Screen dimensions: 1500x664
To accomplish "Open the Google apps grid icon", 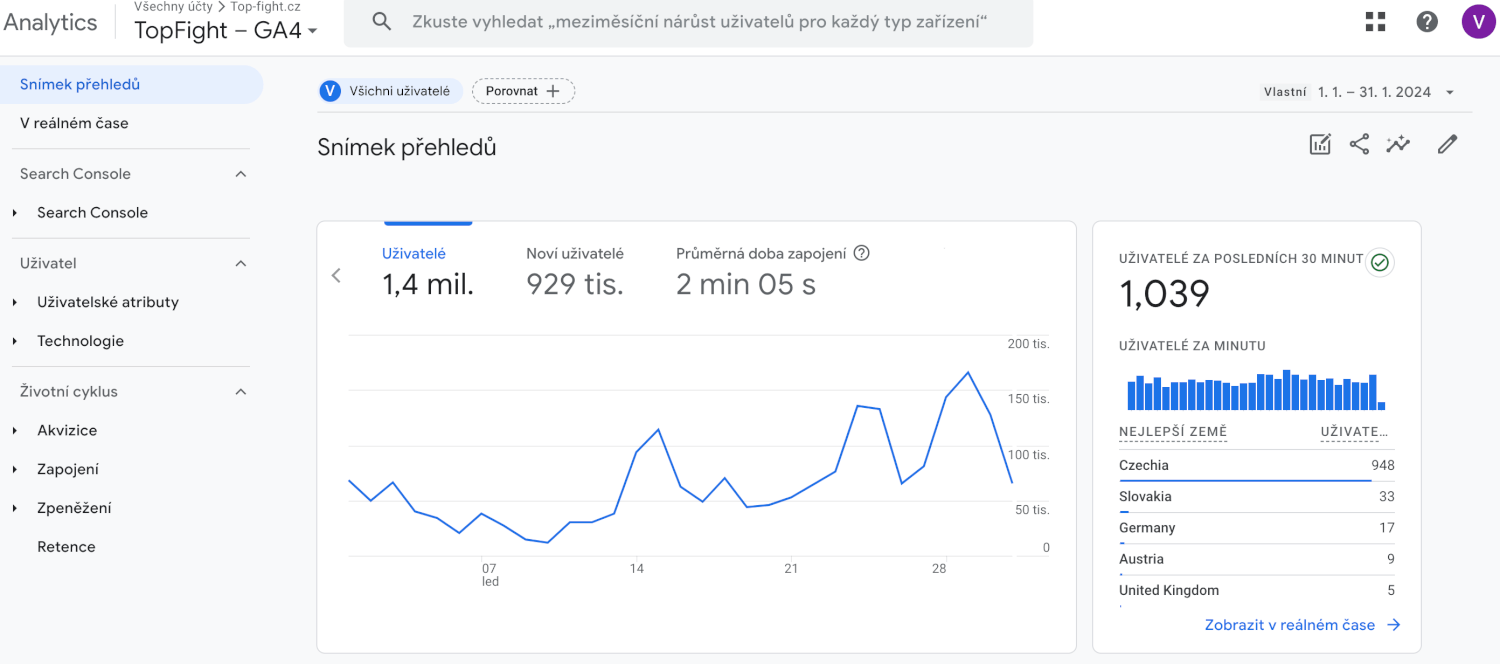I will pyautogui.click(x=1375, y=21).
